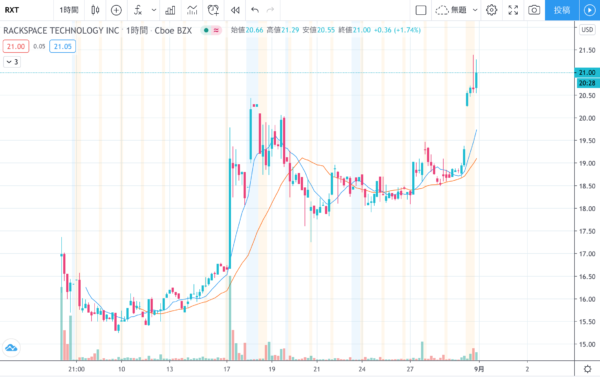This screenshot has width=600, height=377.
Task: Click the 24 date label on time axis
Action: pos(362,369)
